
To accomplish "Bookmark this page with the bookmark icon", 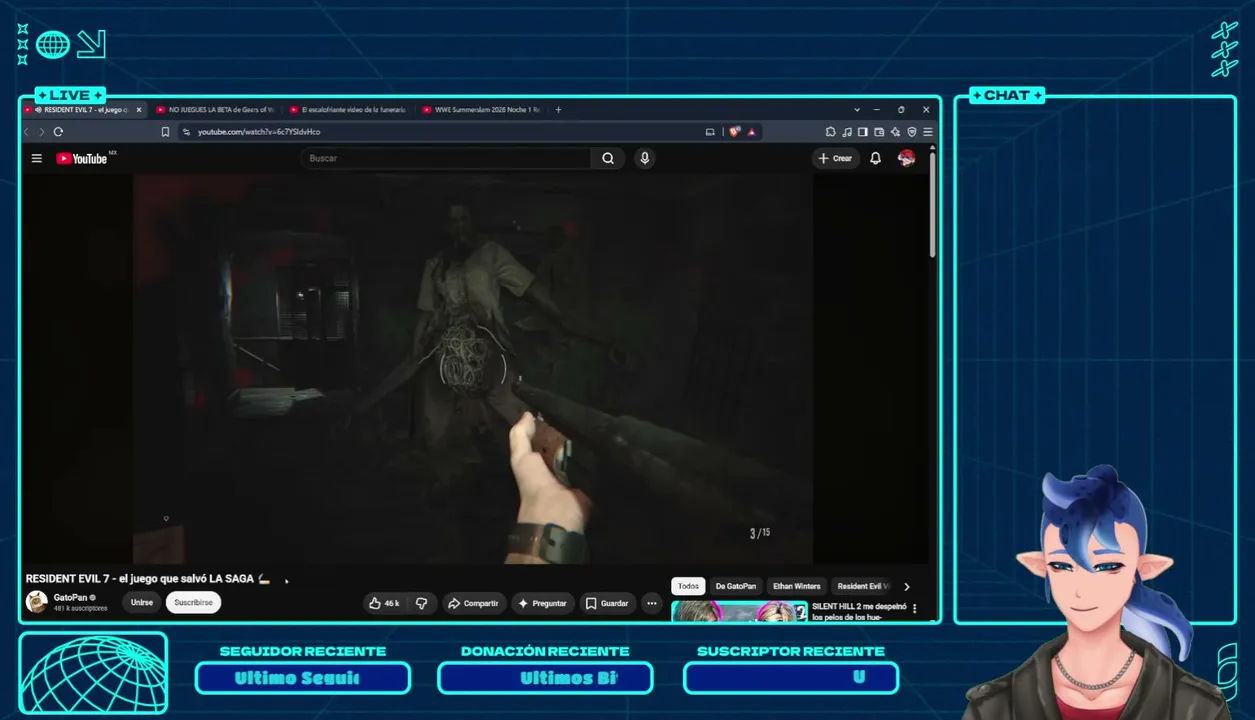I will tap(165, 132).
